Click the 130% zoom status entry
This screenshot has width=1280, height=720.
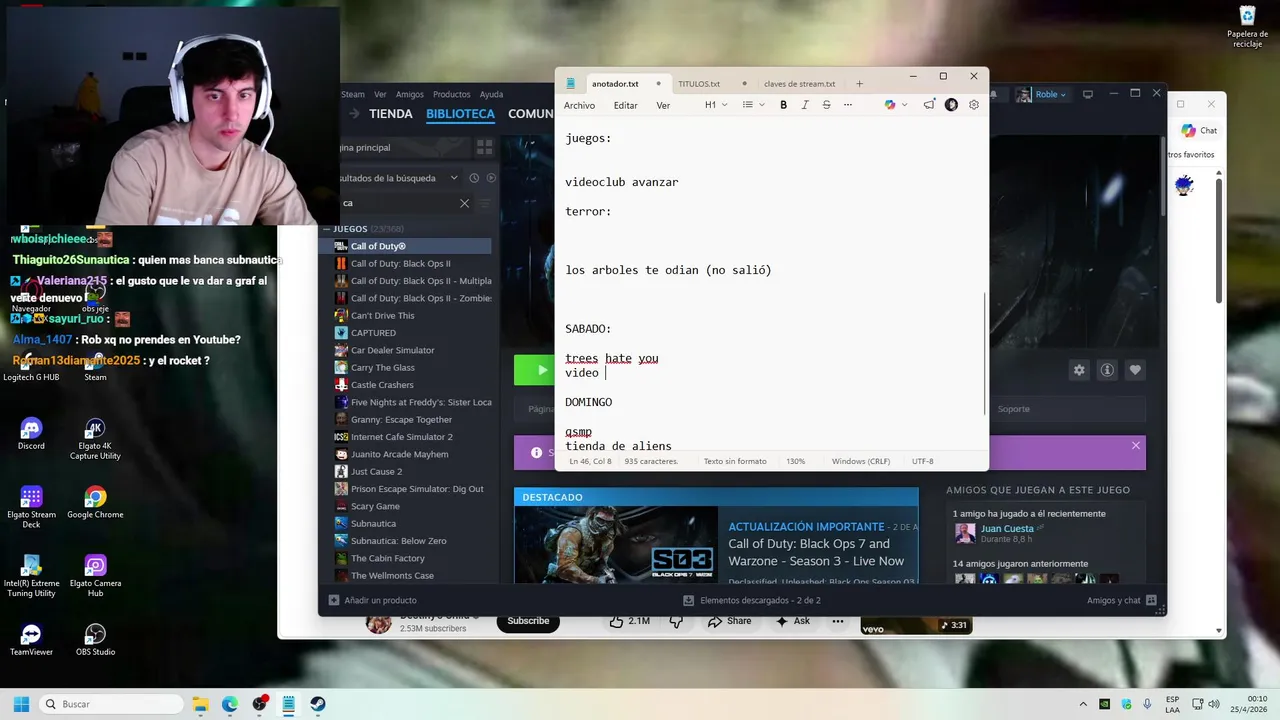(x=796, y=461)
